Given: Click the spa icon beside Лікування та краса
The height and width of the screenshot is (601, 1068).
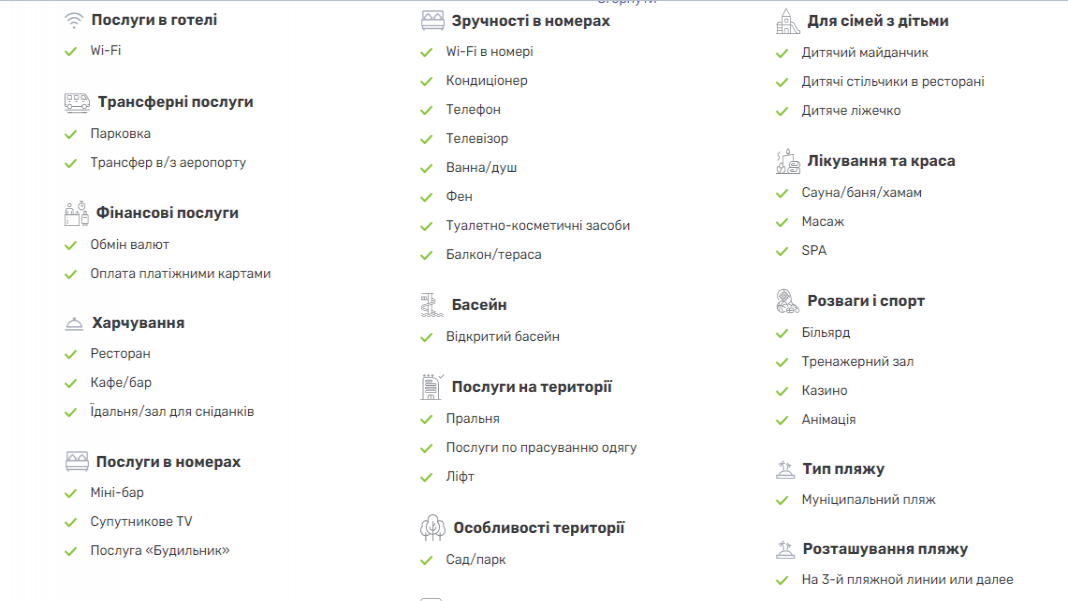Looking at the screenshot, I should click(788, 161).
